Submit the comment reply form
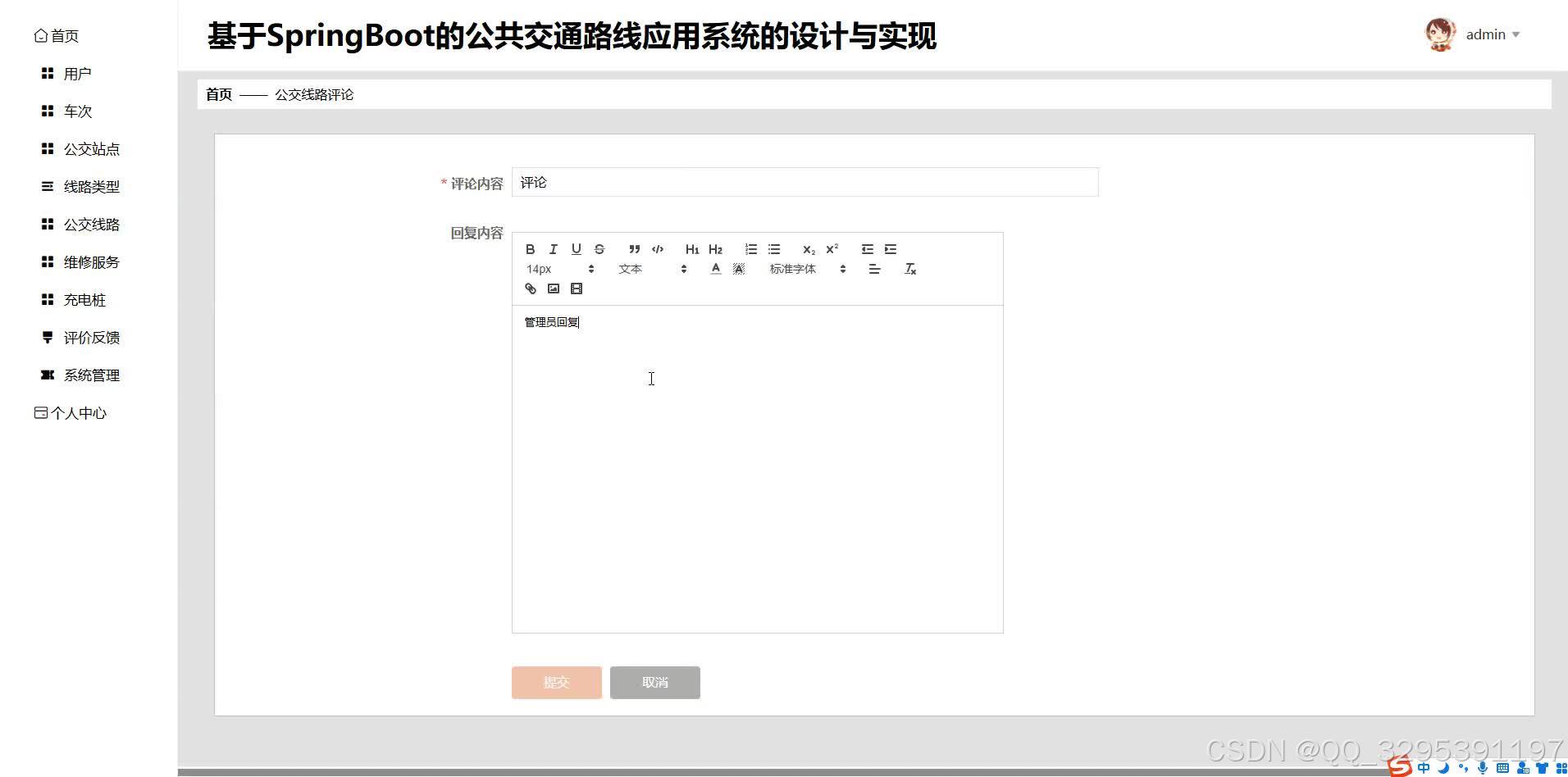 (x=556, y=682)
